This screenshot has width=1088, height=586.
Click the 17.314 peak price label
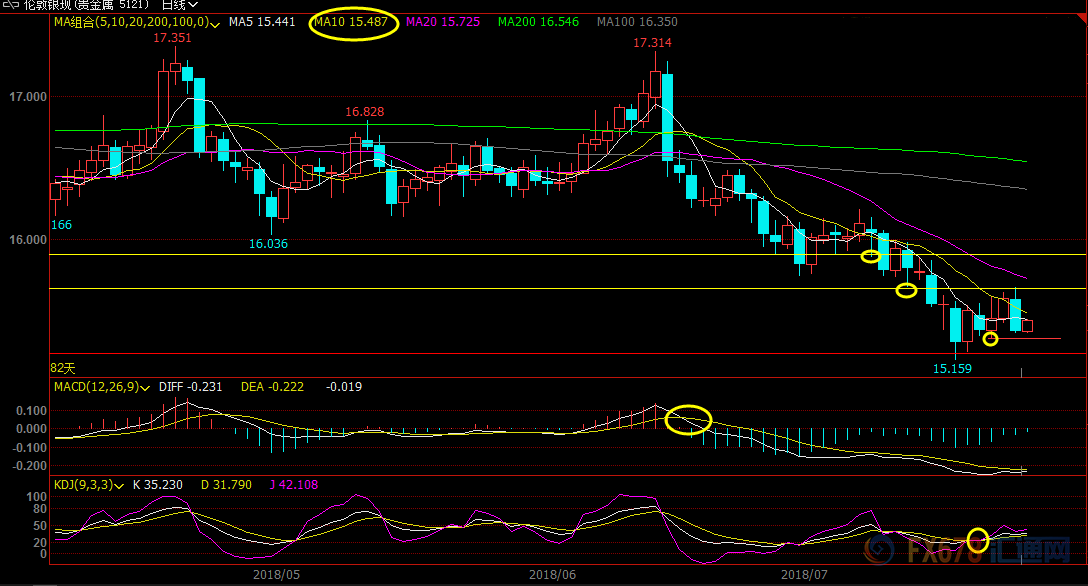tap(652, 43)
